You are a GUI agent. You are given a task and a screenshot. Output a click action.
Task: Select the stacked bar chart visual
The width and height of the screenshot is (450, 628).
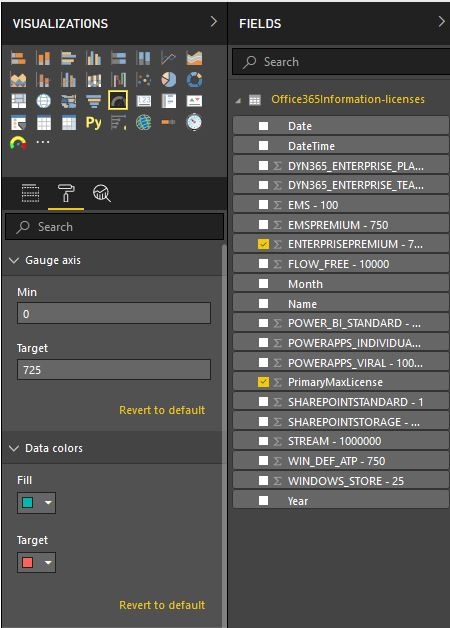point(18,58)
